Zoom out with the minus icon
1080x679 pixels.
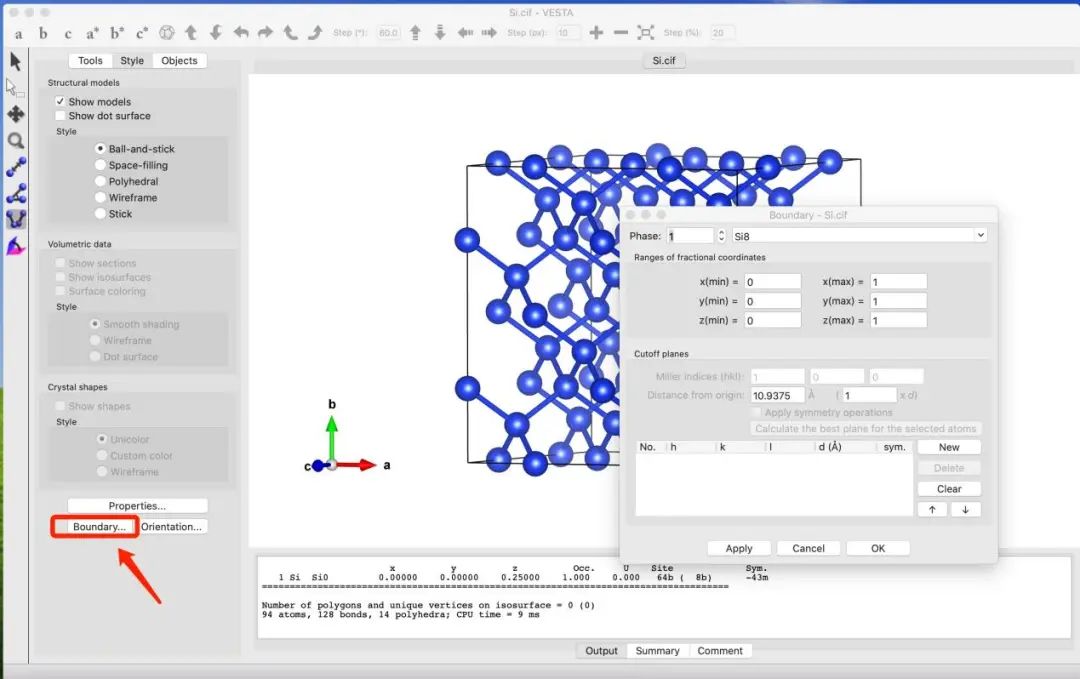[621, 32]
